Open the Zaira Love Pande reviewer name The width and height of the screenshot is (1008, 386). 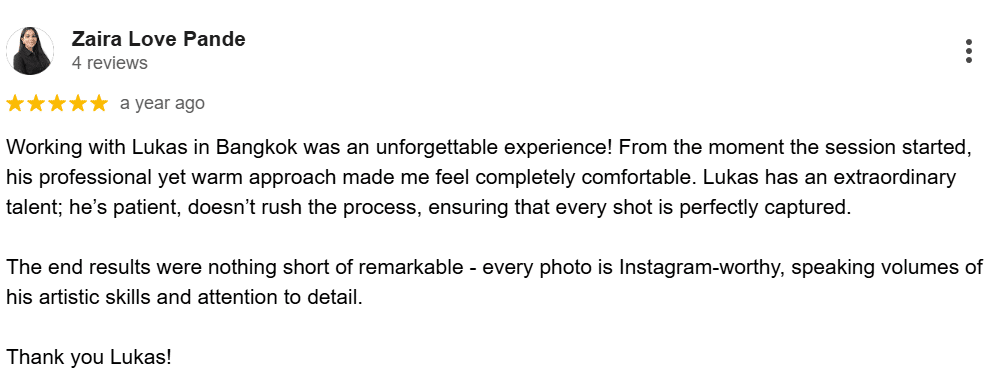click(x=158, y=39)
